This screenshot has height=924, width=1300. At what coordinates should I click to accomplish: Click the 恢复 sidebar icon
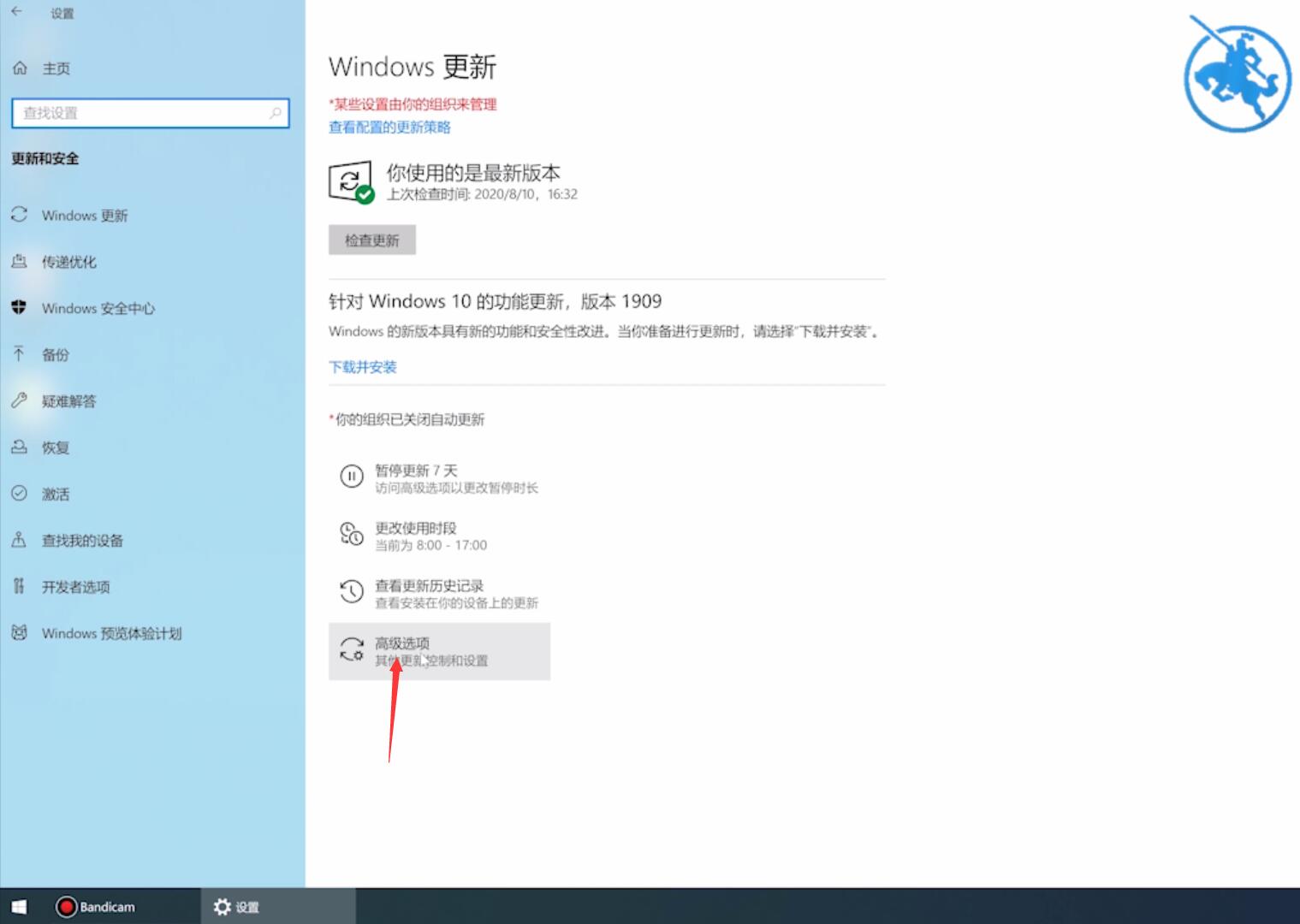(x=19, y=447)
